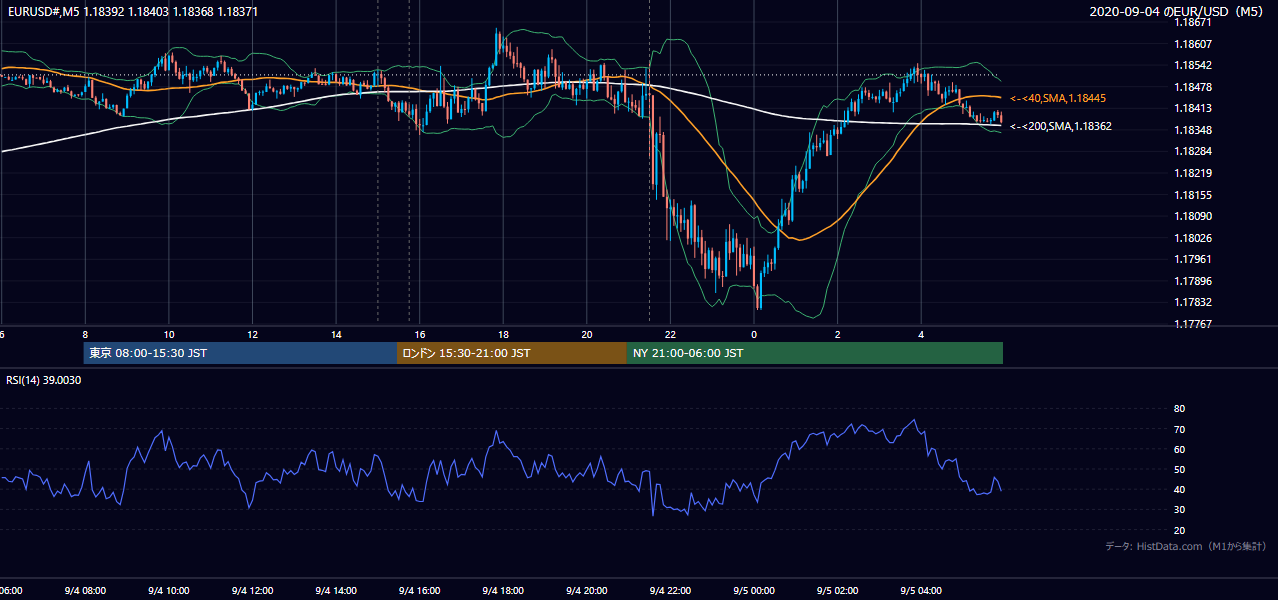Click the RSI axis level 30
Image resolution: width=1278 pixels, height=600 pixels.
pos(1179,510)
